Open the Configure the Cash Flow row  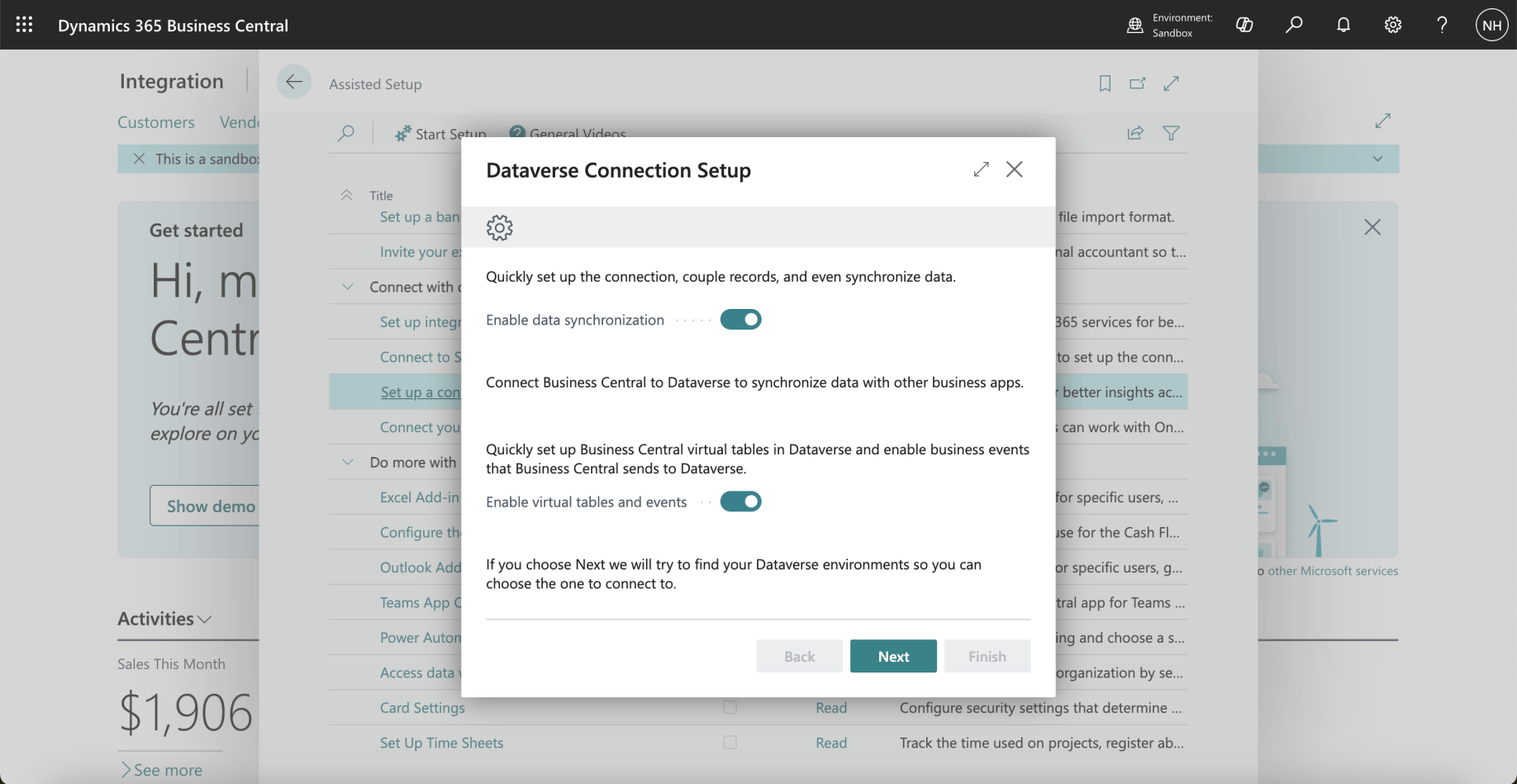[x=421, y=532]
